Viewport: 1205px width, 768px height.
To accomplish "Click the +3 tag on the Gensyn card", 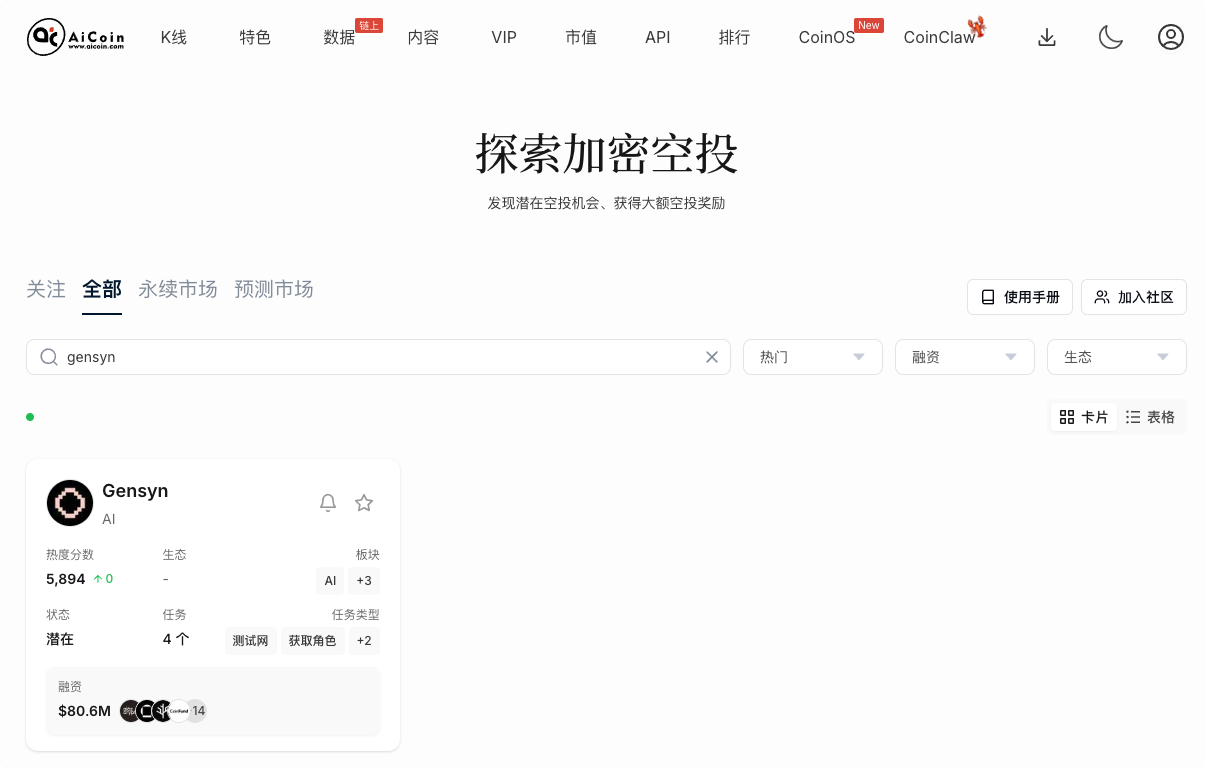I will point(364,580).
